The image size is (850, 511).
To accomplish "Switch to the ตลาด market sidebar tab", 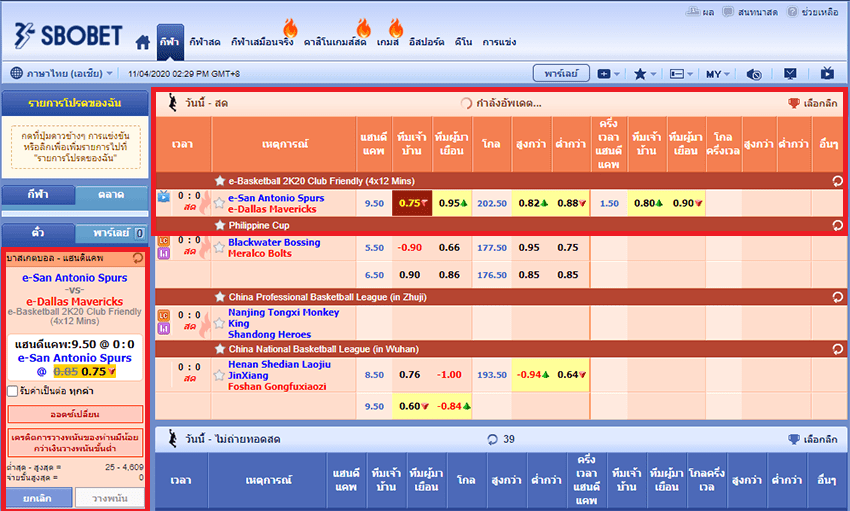I will [x=111, y=195].
